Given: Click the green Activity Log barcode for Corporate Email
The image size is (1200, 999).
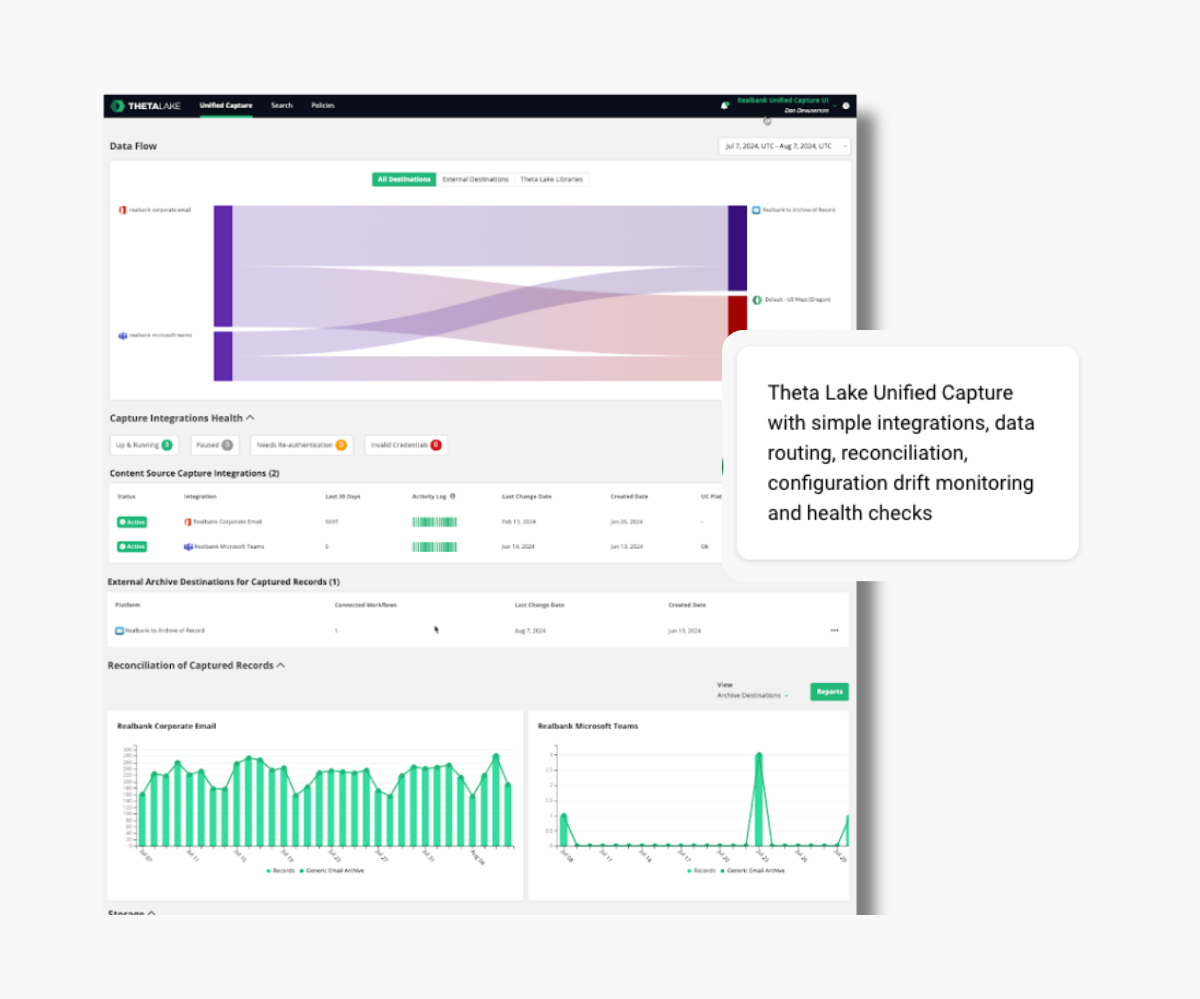Looking at the screenshot, I should coord(434,521).
